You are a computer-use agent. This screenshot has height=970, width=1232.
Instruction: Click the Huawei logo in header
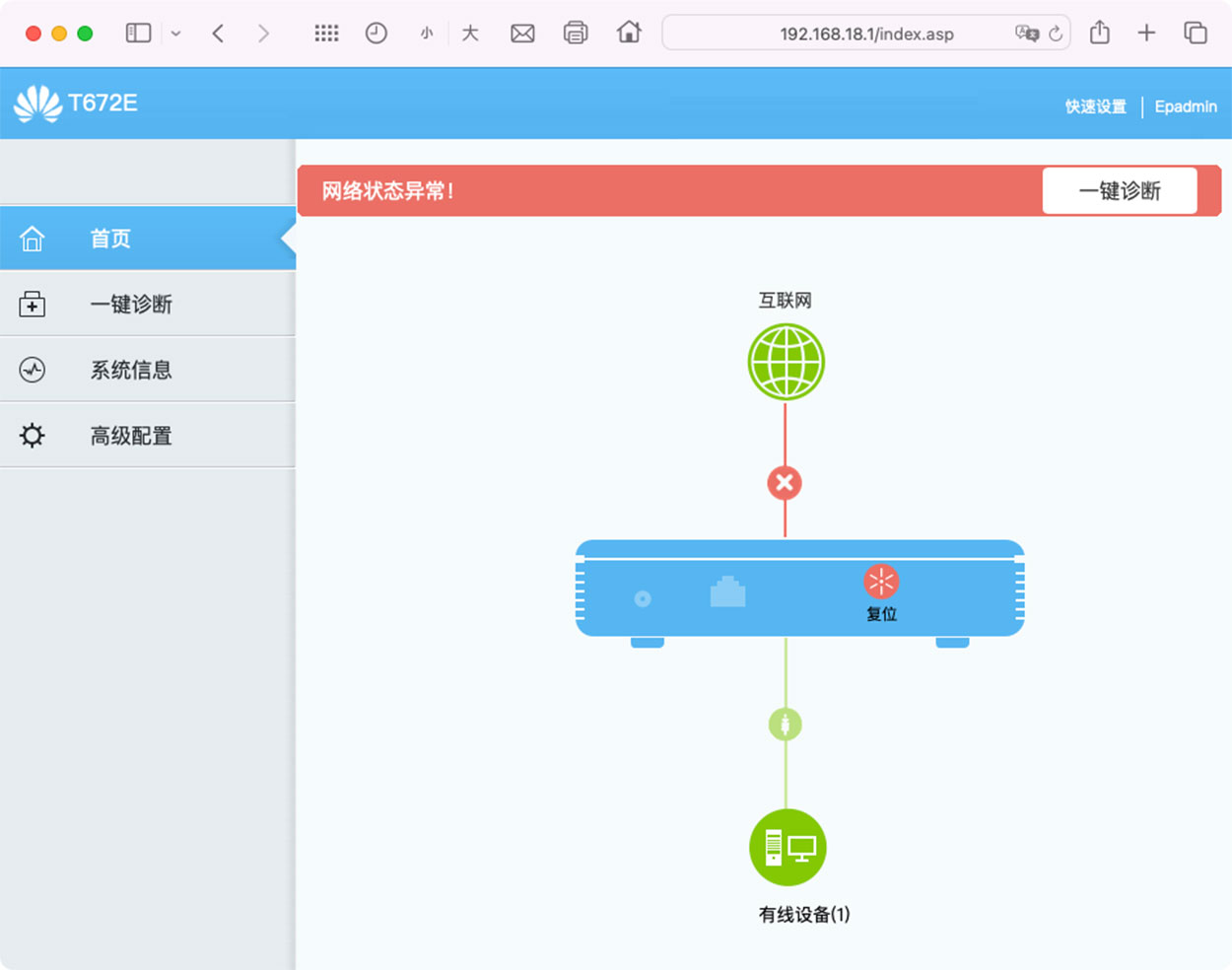(38, 104)
